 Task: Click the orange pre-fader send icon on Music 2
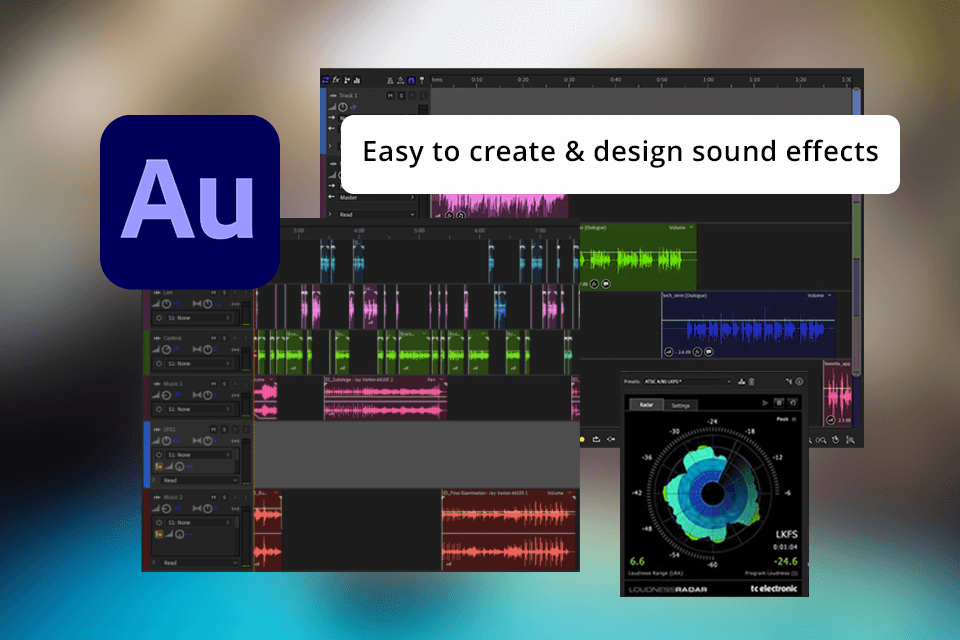coord(159,535)
